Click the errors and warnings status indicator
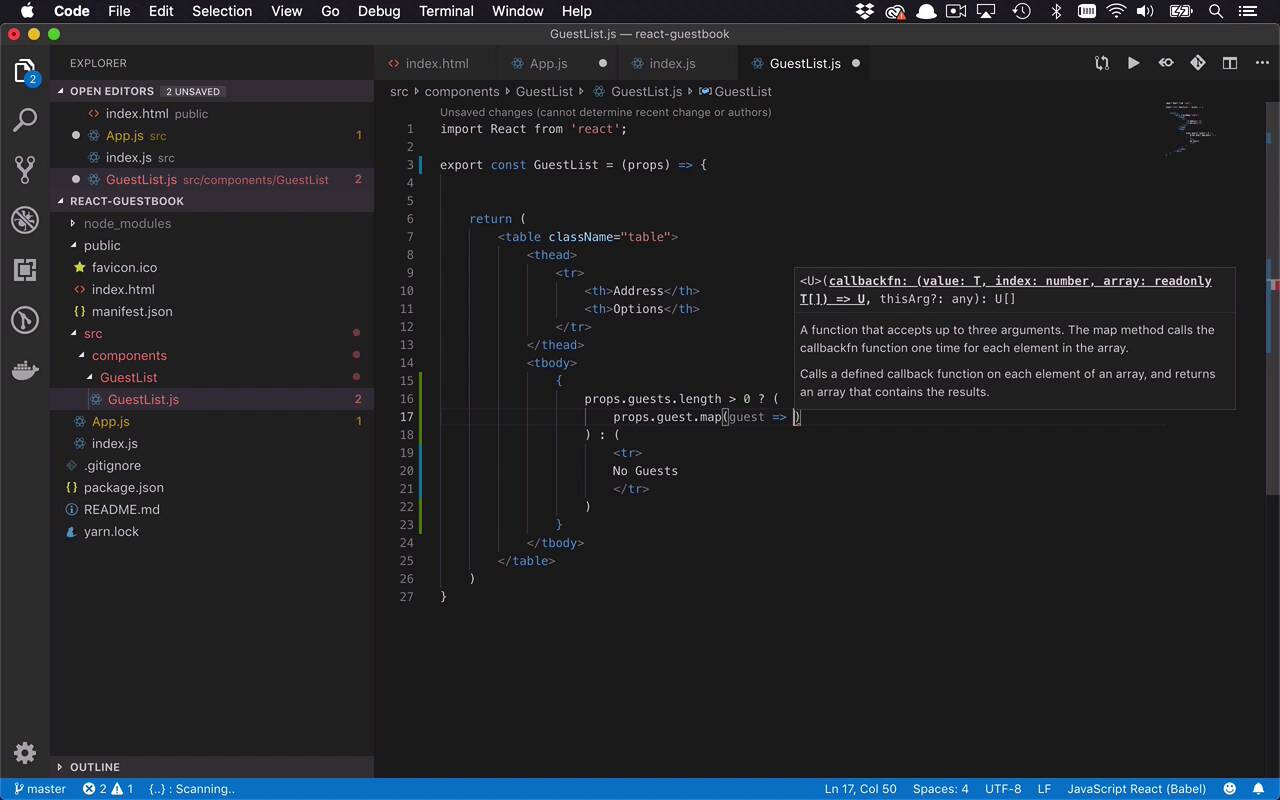 coord(108,789)
